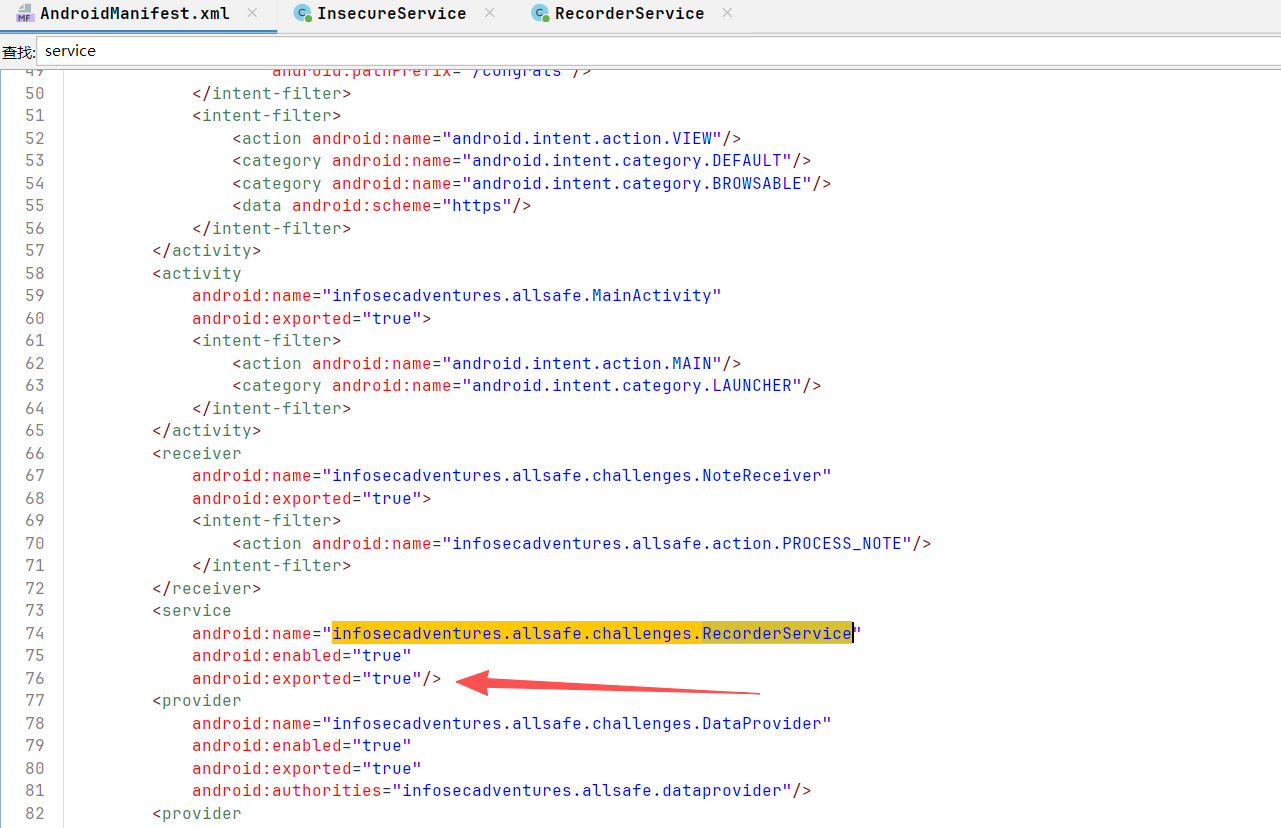Place cursor on the opening service tag
The width and height of the screenshot is (1281, 828).
click(x=196, y=610)
